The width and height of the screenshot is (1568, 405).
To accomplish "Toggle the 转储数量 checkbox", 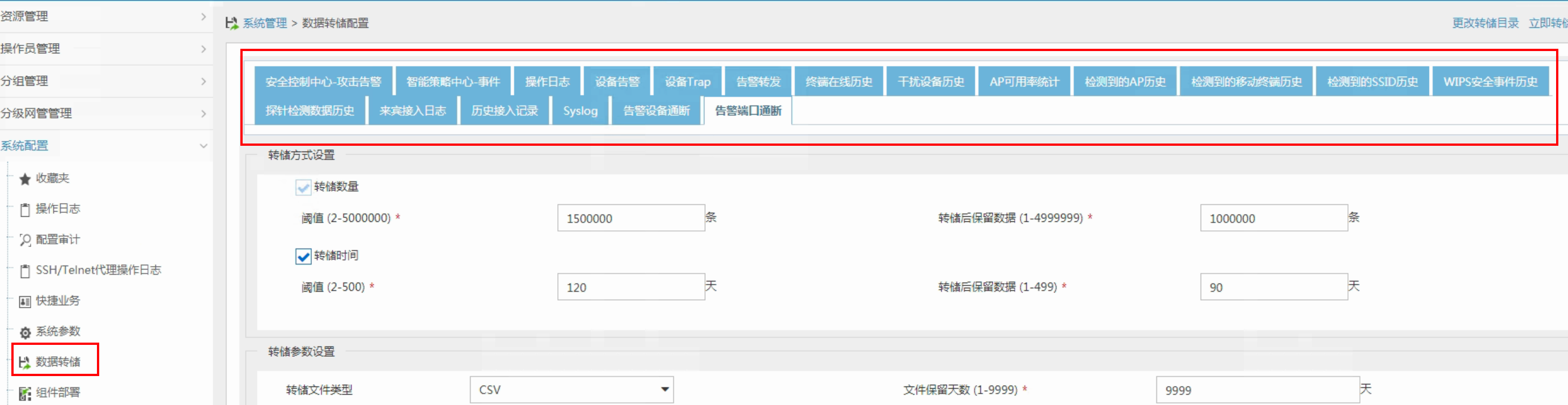I will (303, 187).
